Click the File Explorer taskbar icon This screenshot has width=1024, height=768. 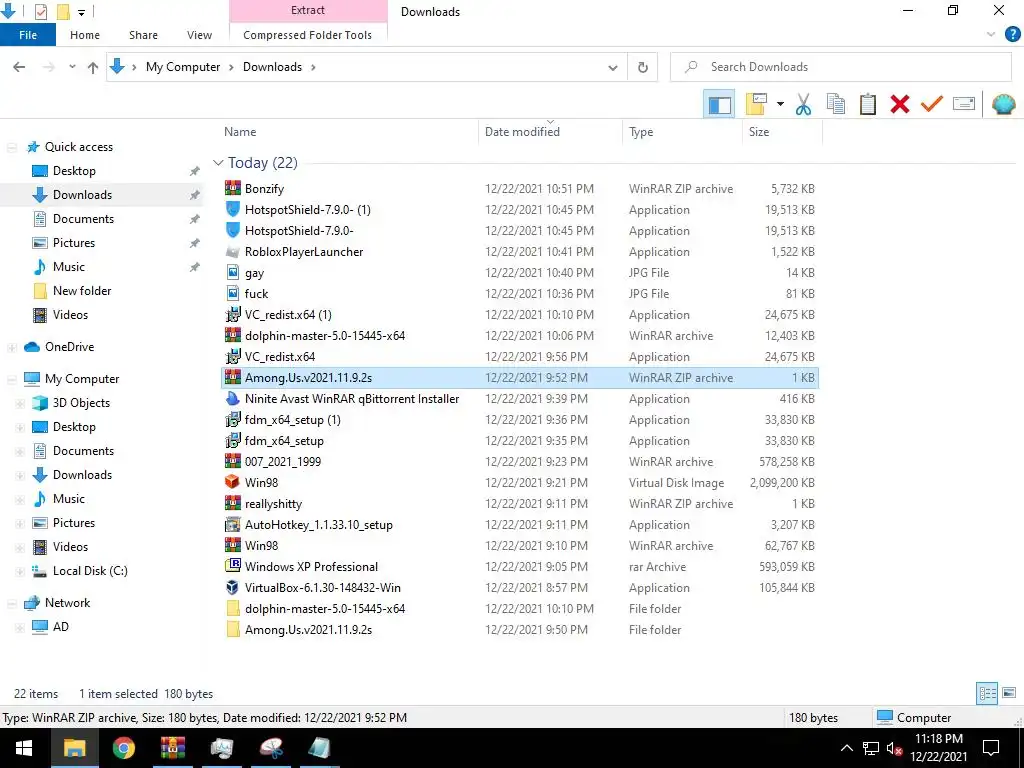click(74, 748)
